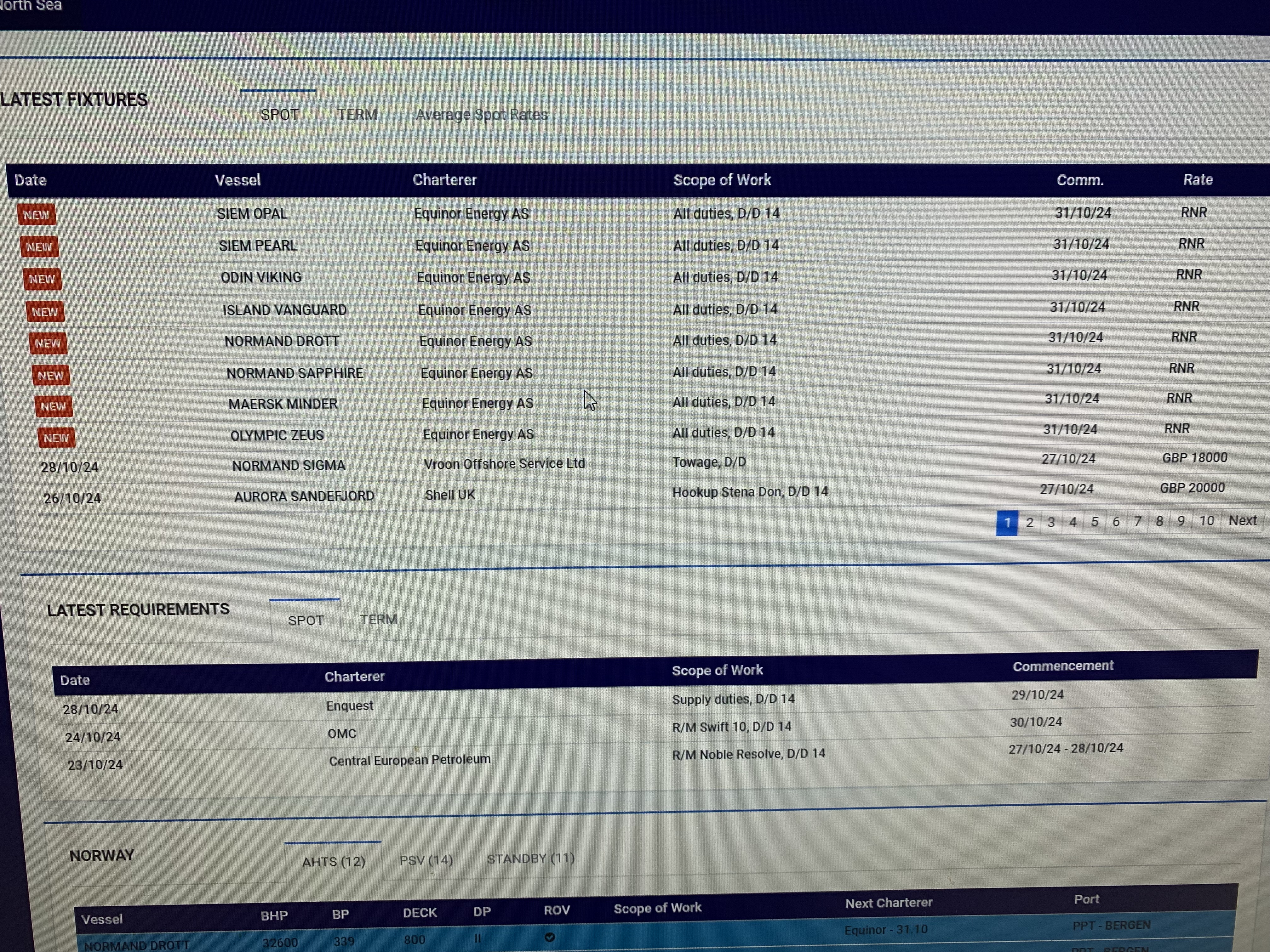Go to fixtures page 5
1270x952 pixels.
click(x=1094, y=522)
